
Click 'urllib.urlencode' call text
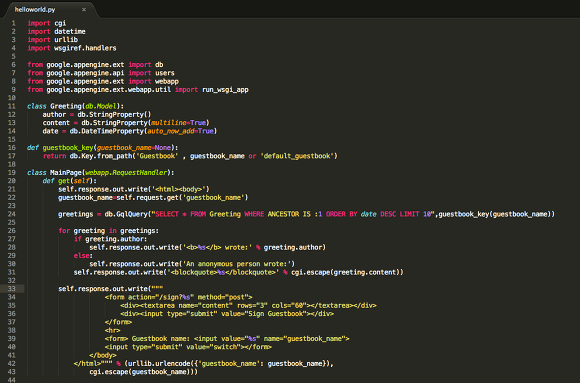[159, 363]
